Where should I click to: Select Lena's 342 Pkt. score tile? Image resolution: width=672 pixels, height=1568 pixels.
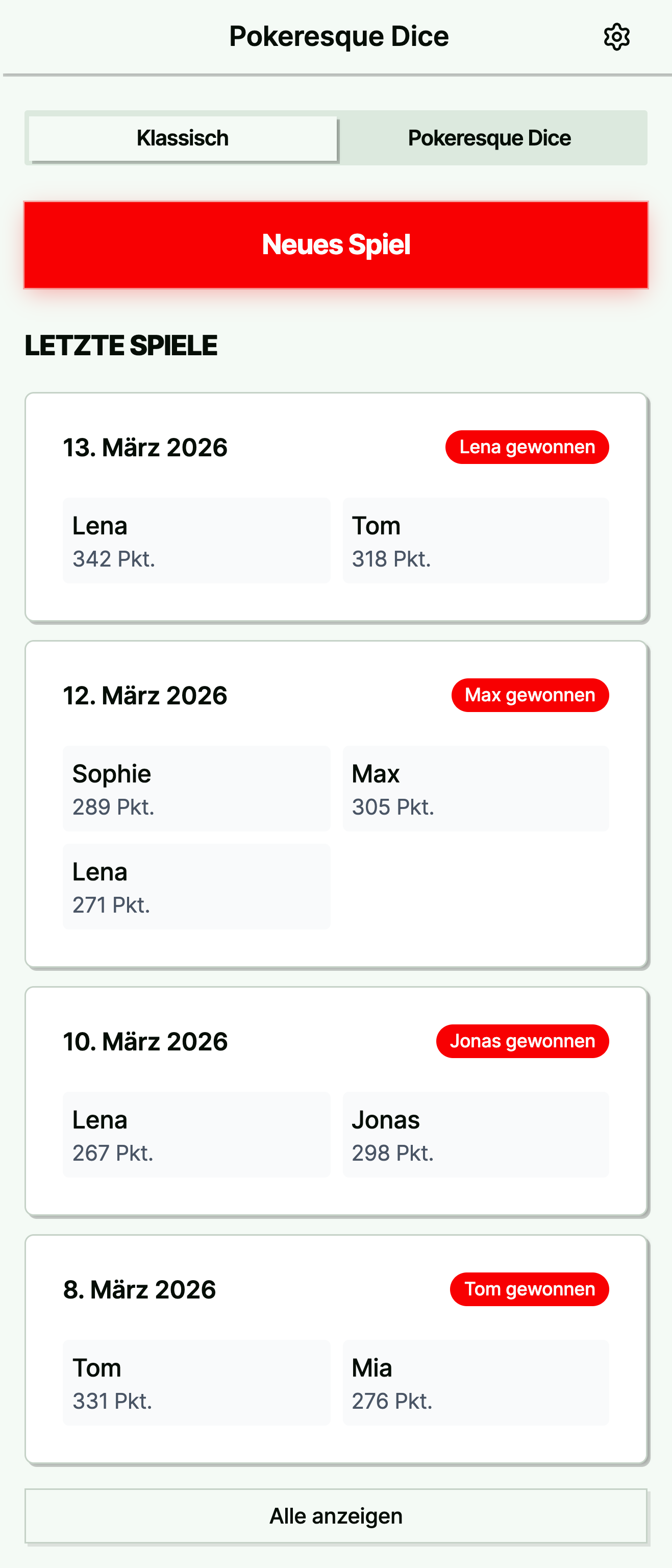[196, 541]
